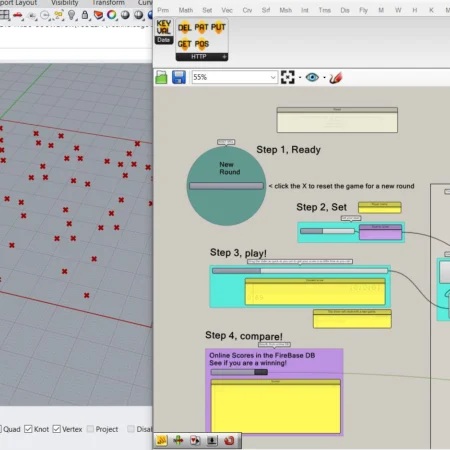Click the green-red arrows icon in bottom toolbar
This screenshot has height=450, width=450.
pyautogui.click(x=178, y=441)
